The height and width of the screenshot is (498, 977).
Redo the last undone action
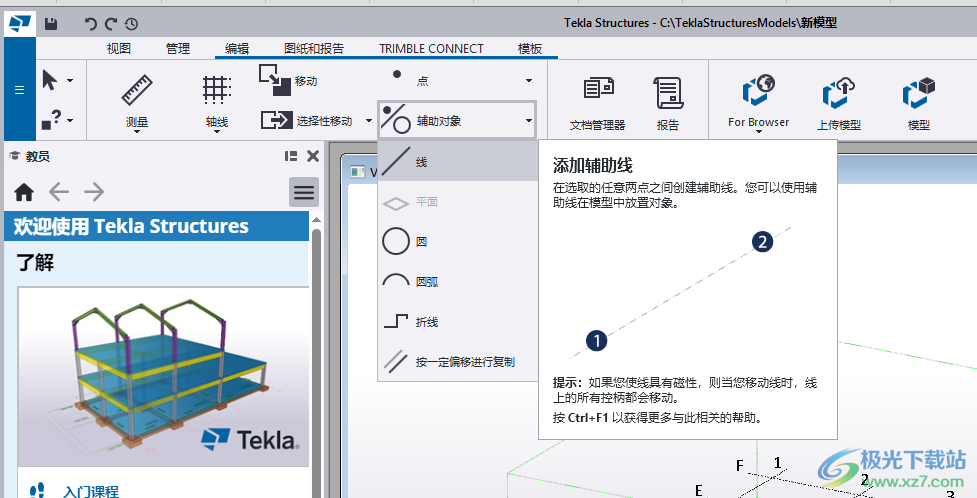click(111, 24)
